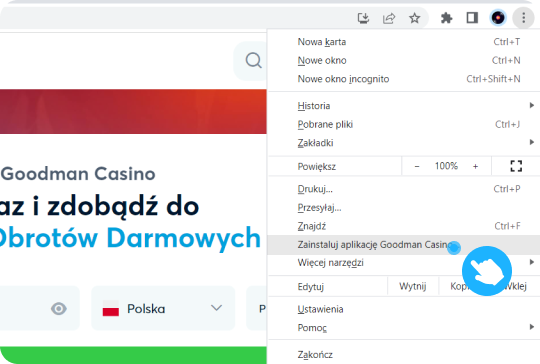
Task: Click the search magnifier on the page
Action: (x=253, y=61)
